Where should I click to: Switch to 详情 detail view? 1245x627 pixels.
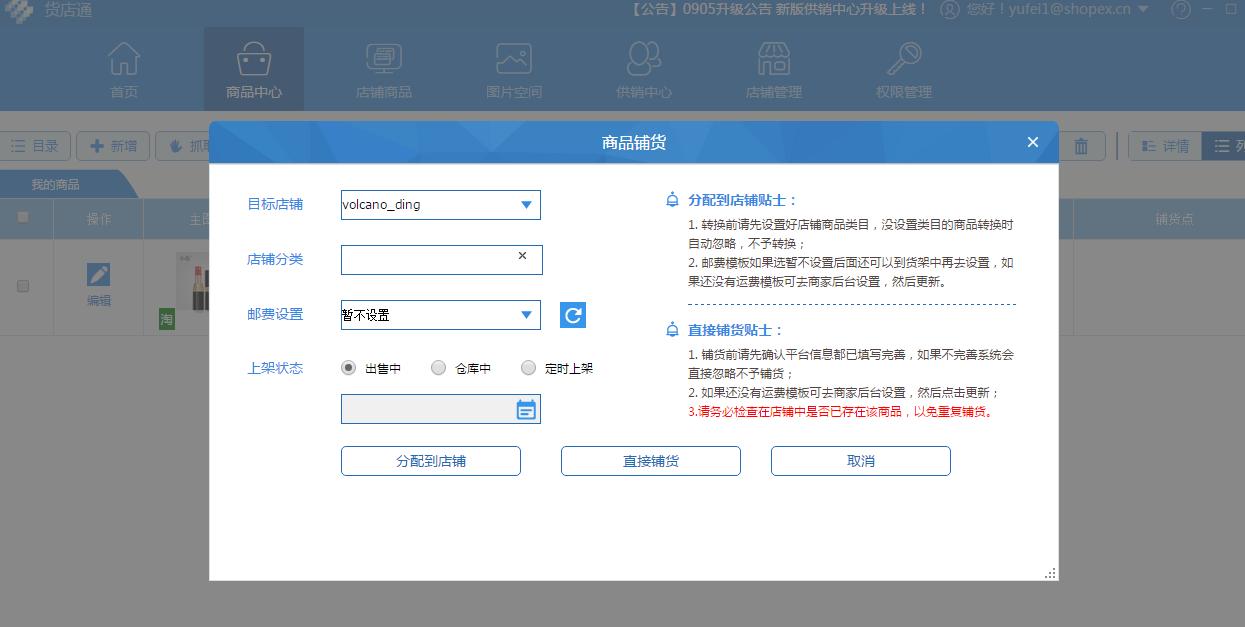pyautogui.click(x=1166, y=145)
